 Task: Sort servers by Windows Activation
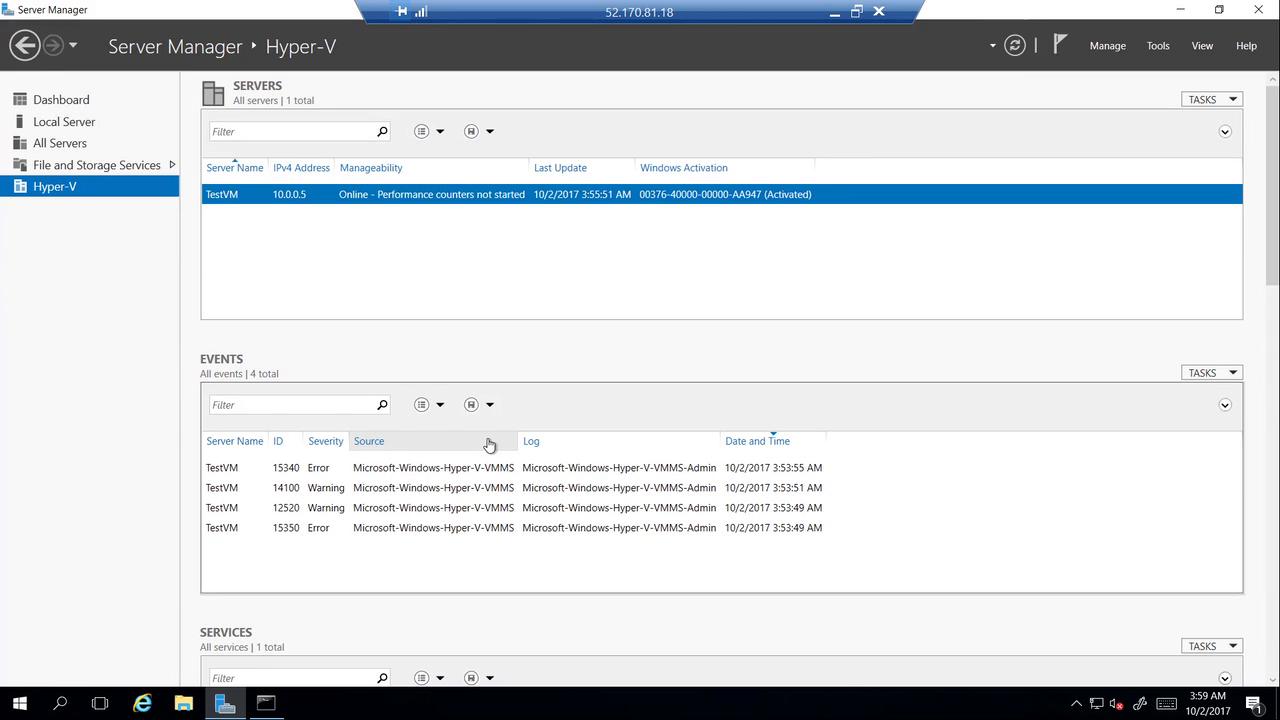725,168
